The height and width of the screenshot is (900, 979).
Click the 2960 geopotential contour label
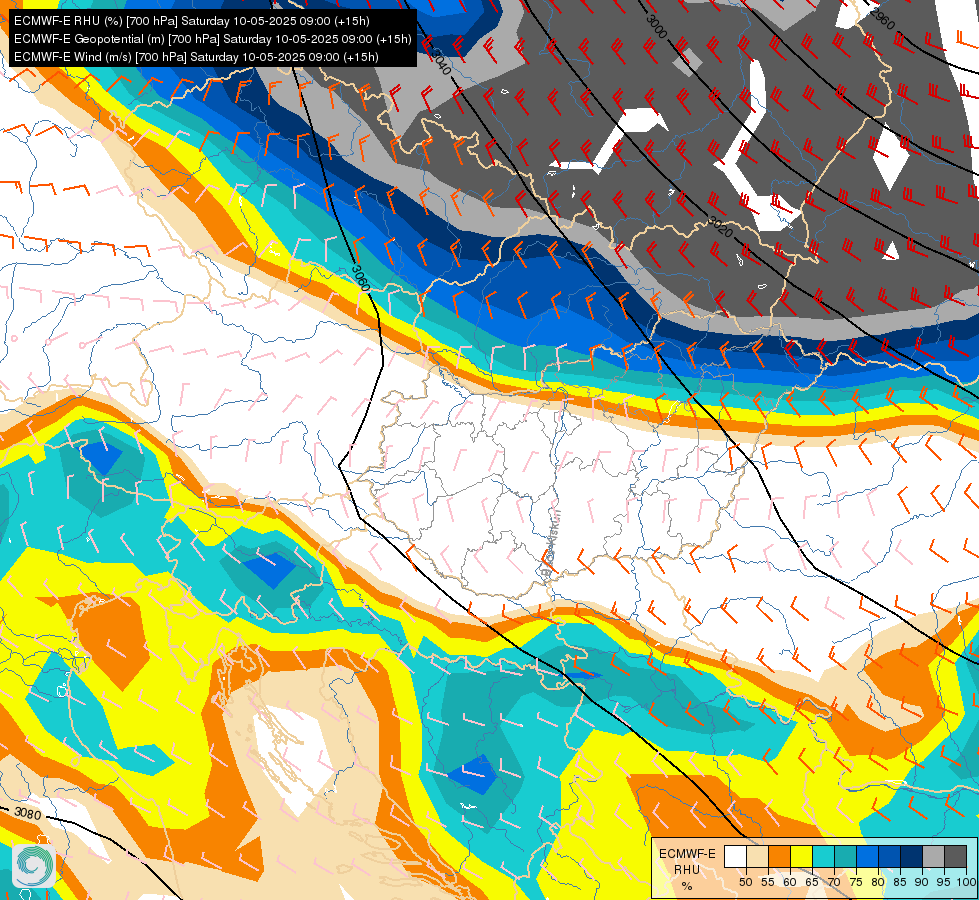click(x=883, y=19)
